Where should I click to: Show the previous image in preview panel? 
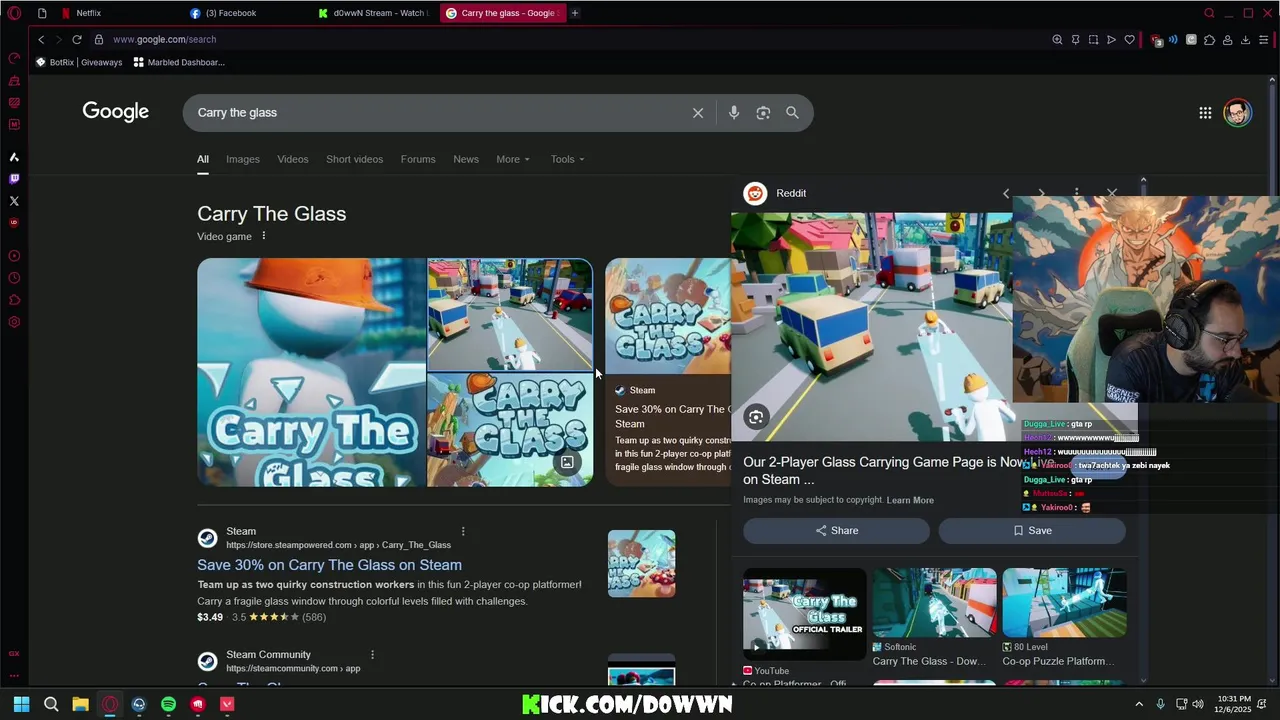(x=1006, y=193)
